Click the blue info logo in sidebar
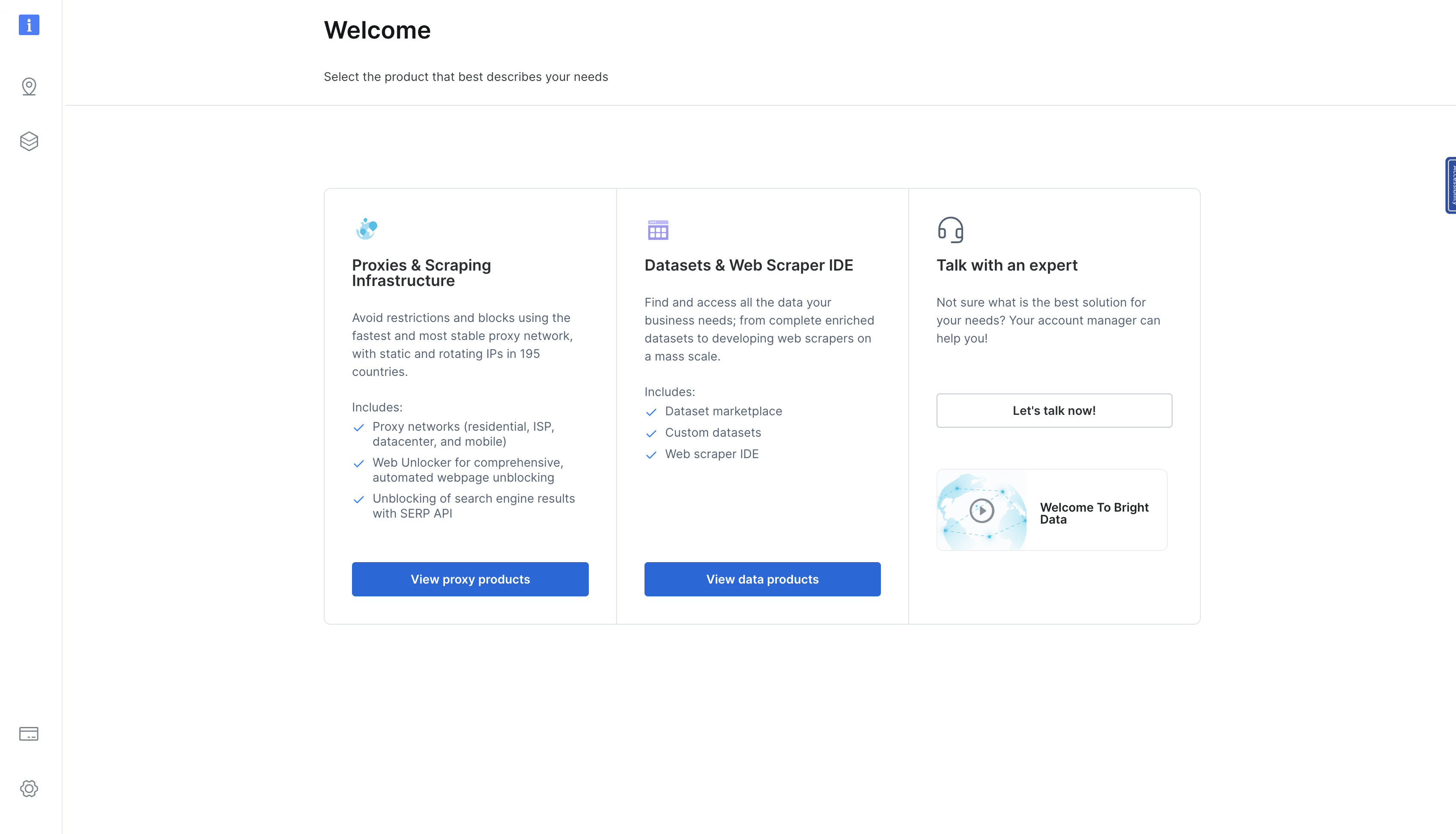This screenshot has height=834, width=1456. pos(29,25)
